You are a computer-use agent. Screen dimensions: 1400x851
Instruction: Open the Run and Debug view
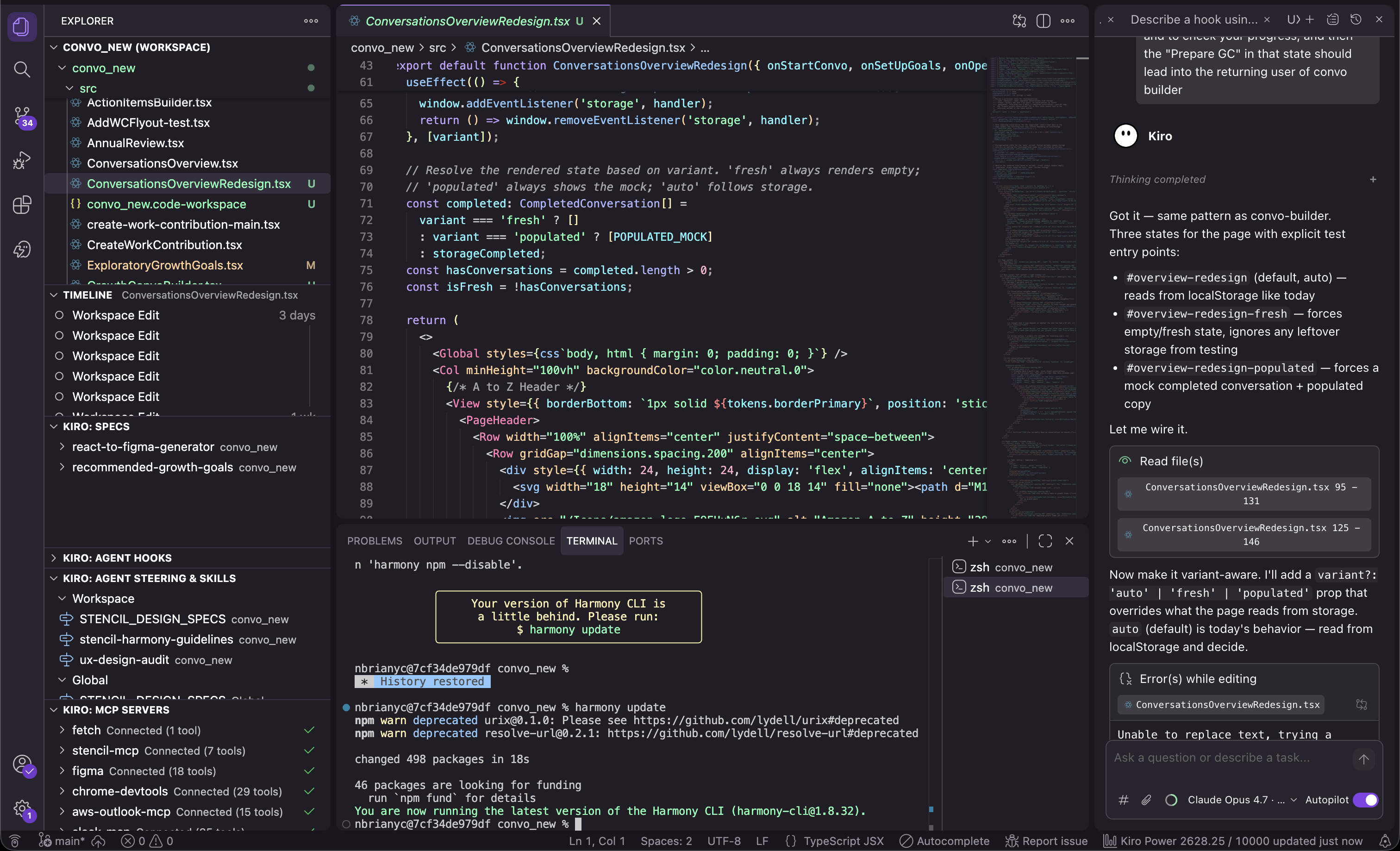pyautogui.click(x=22, y=160)
